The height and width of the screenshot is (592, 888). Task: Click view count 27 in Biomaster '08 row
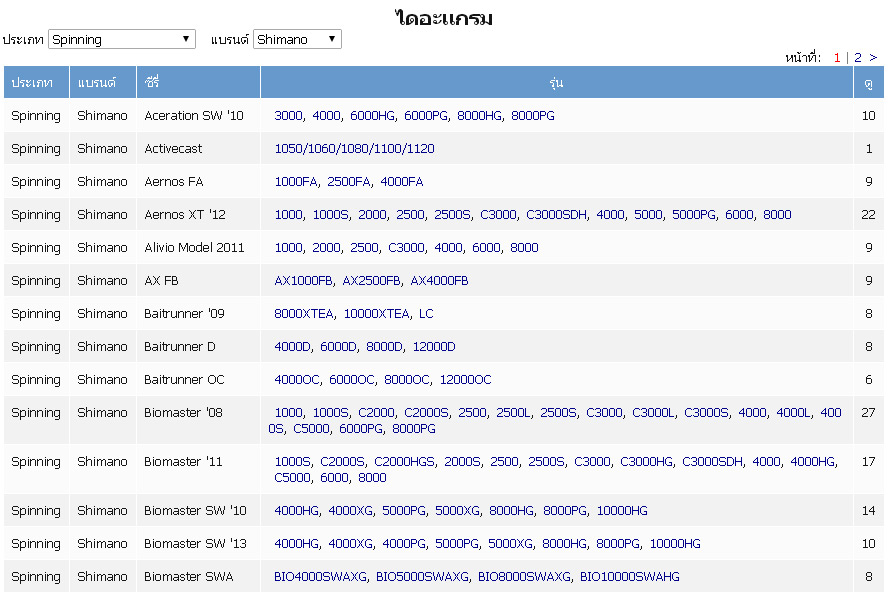(868, 412)
